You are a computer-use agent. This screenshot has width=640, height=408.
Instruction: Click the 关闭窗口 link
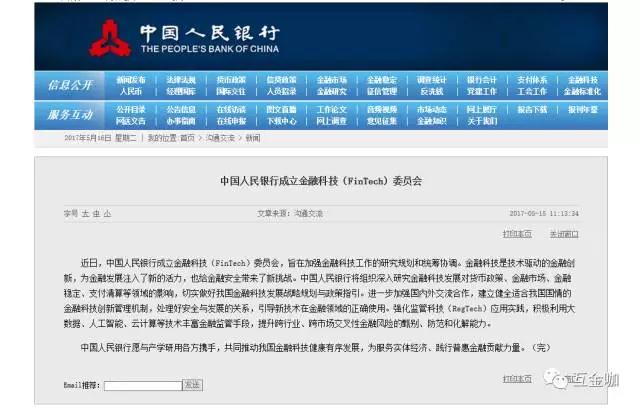[564, 234]
